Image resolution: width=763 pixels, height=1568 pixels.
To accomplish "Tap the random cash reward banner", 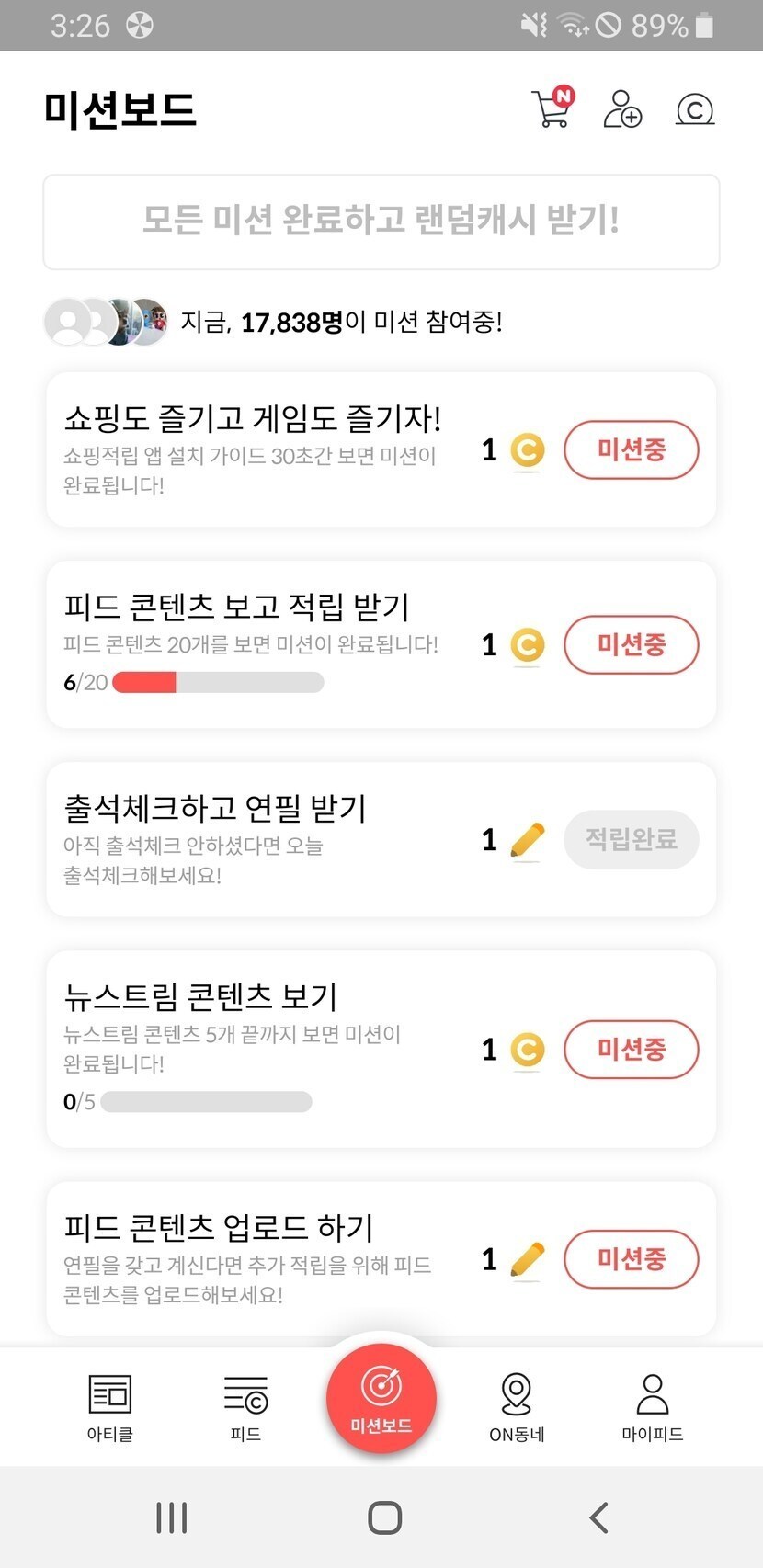I will tap(381, 222).
